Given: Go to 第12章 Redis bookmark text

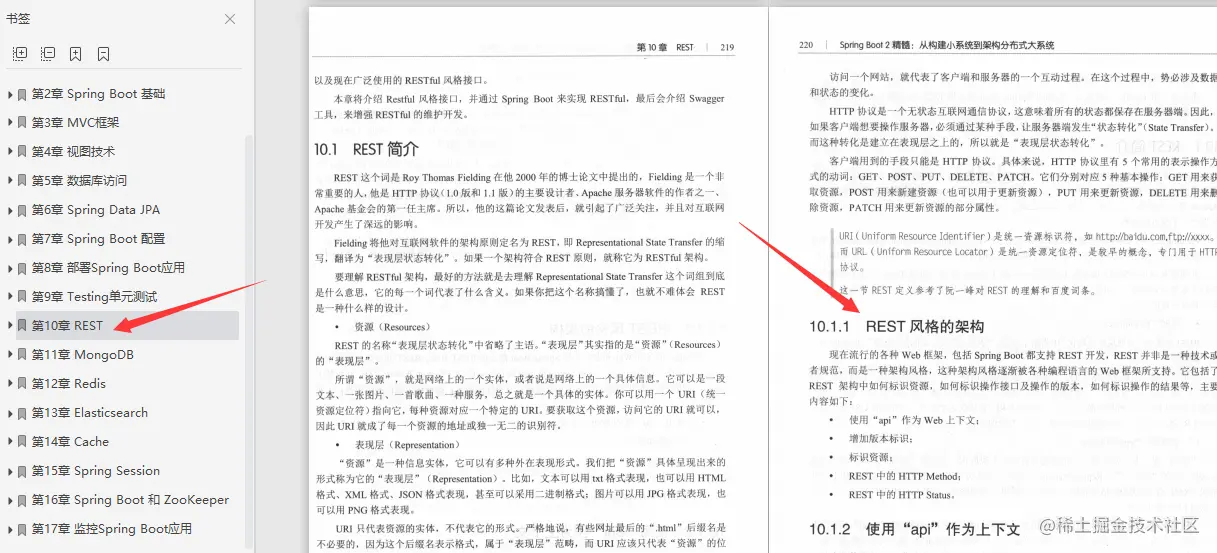Looking at the screenshot, I should [69, 384].
